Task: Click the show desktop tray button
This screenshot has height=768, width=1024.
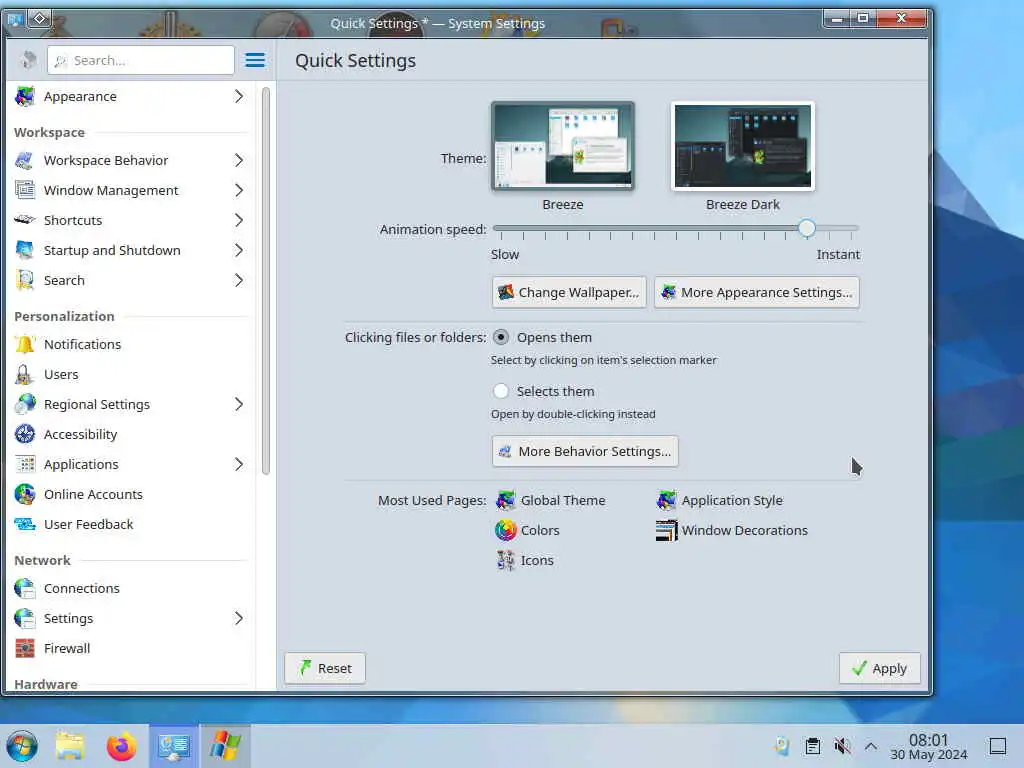Action: [997, 746]
